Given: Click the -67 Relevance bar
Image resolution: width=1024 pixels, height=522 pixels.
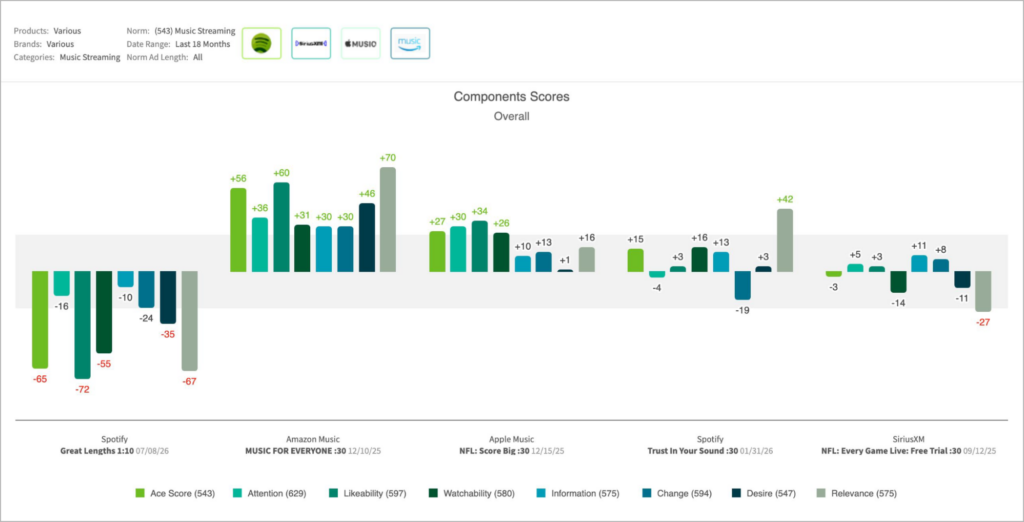Looking at the screenshot, I should [189, 321].
